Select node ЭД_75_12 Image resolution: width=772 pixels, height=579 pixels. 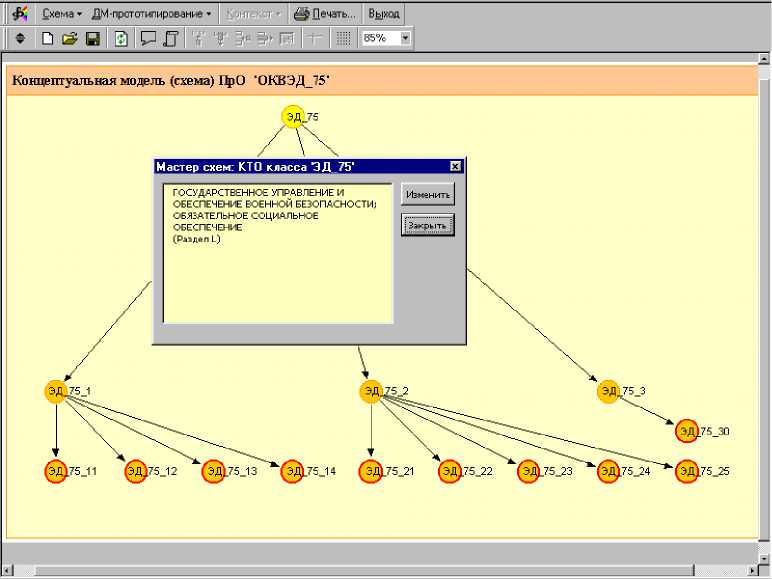(135, 471)
